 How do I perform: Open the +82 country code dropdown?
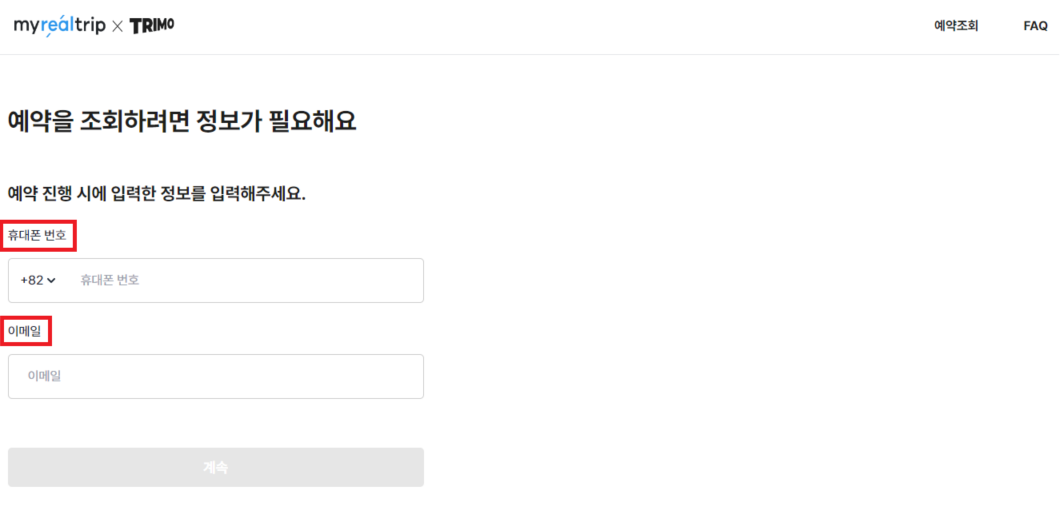38,280
